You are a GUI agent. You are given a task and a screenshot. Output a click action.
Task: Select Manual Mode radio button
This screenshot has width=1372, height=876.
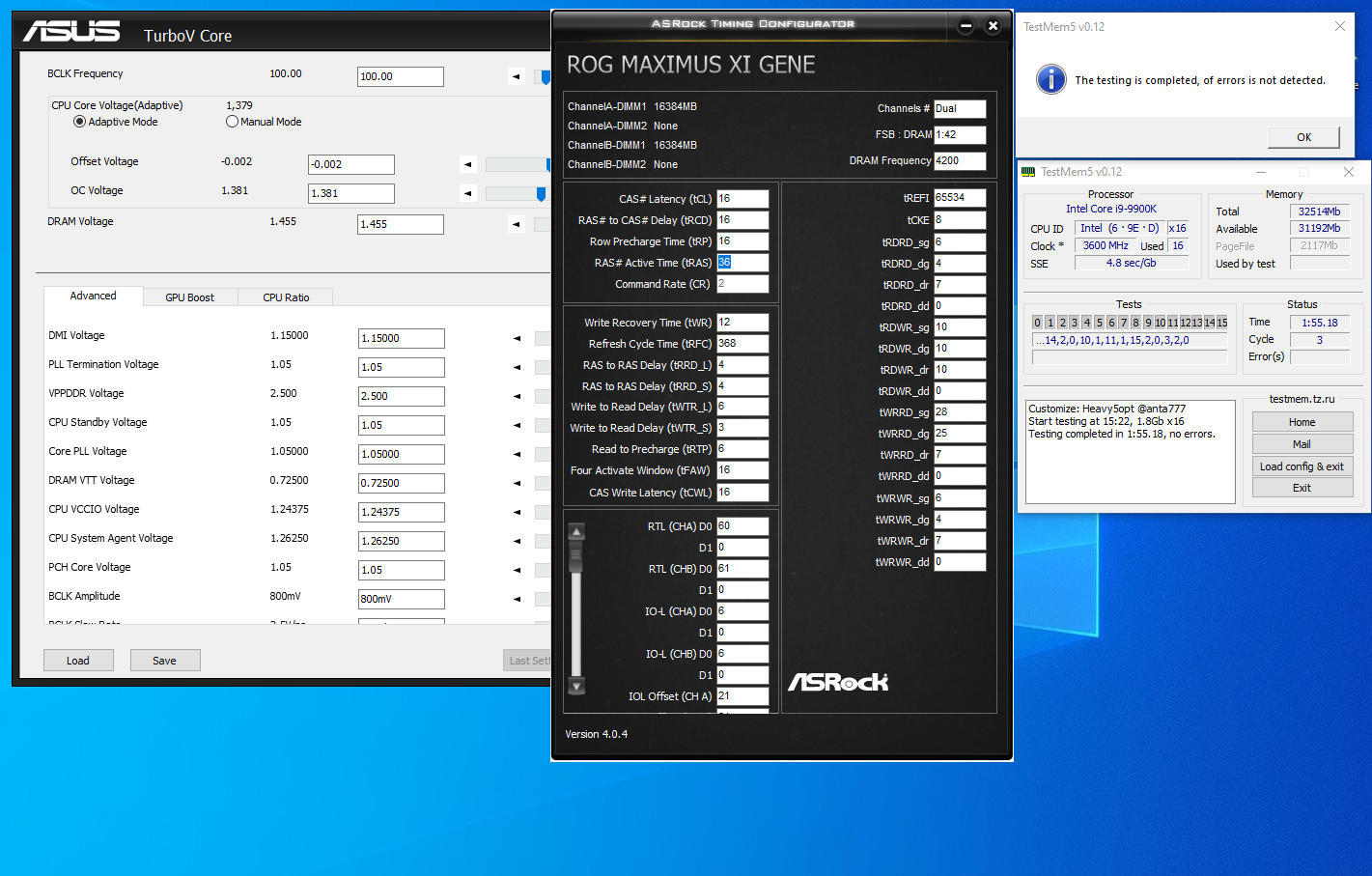coord(232,122)
